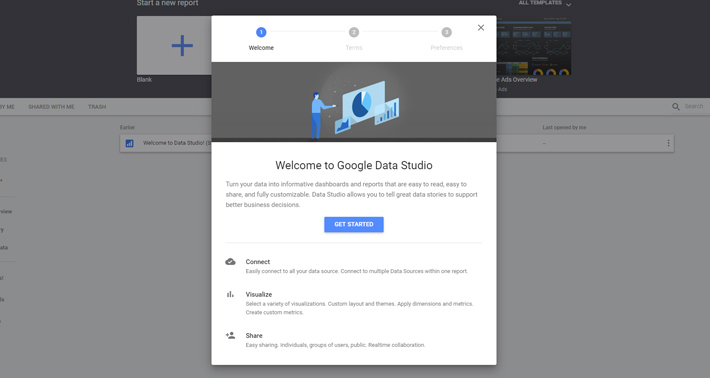Click the Welcome to Google Data Studio heading

[354, 165]
